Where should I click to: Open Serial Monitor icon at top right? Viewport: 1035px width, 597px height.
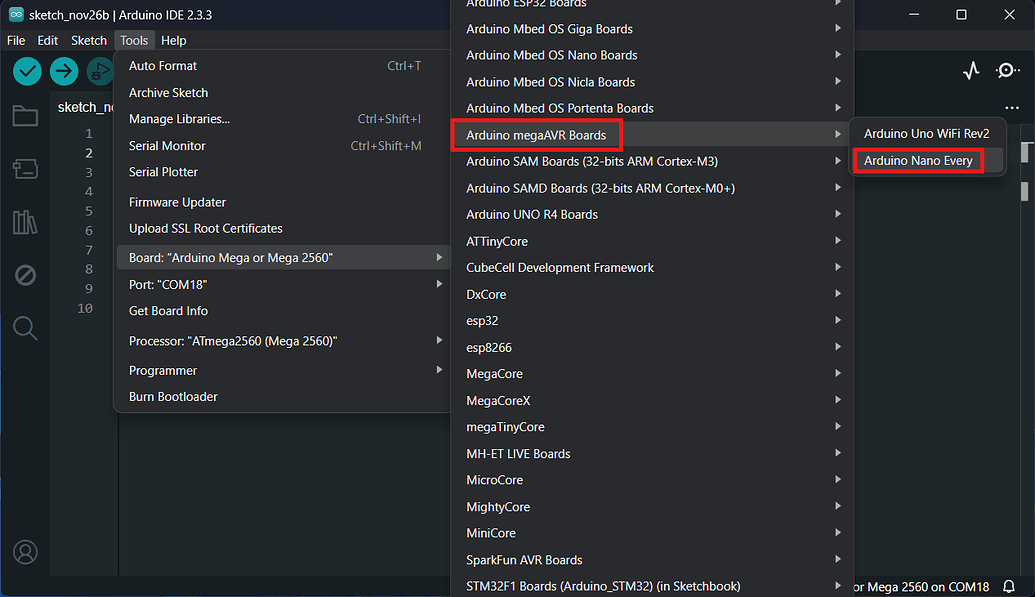tap(1007, 71)
